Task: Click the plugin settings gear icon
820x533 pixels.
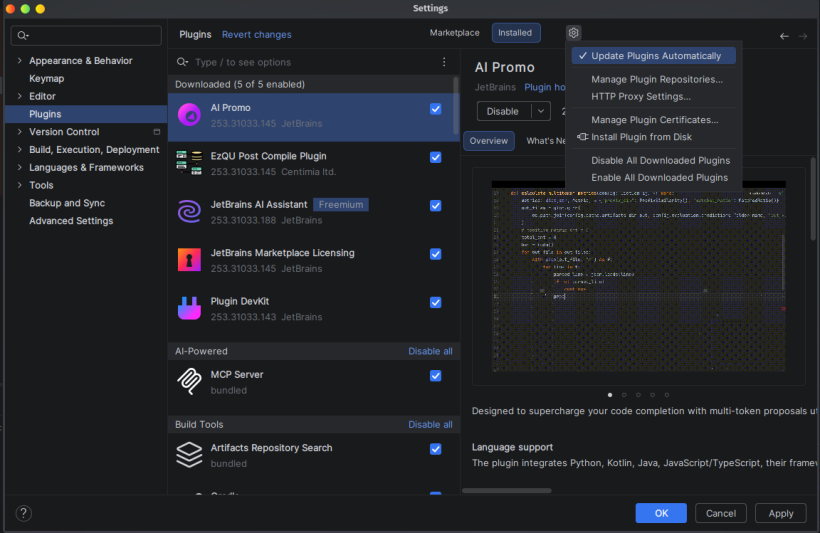Action: (x=573, y=33)
